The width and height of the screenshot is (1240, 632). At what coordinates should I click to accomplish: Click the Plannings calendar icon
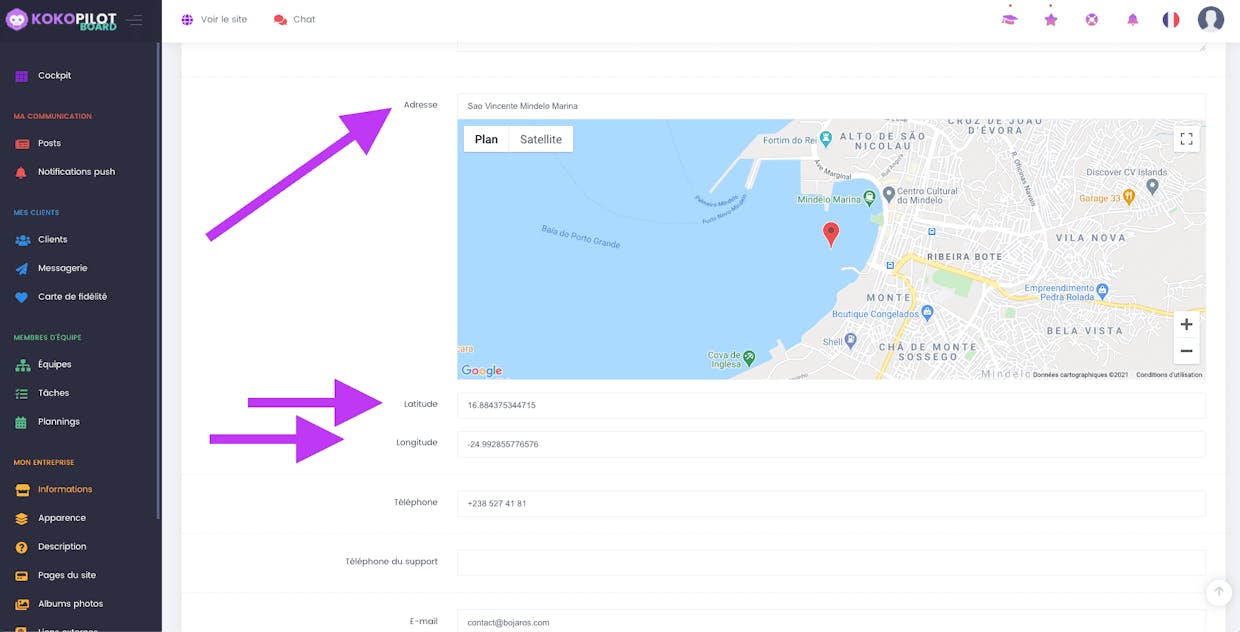[22, 422]
